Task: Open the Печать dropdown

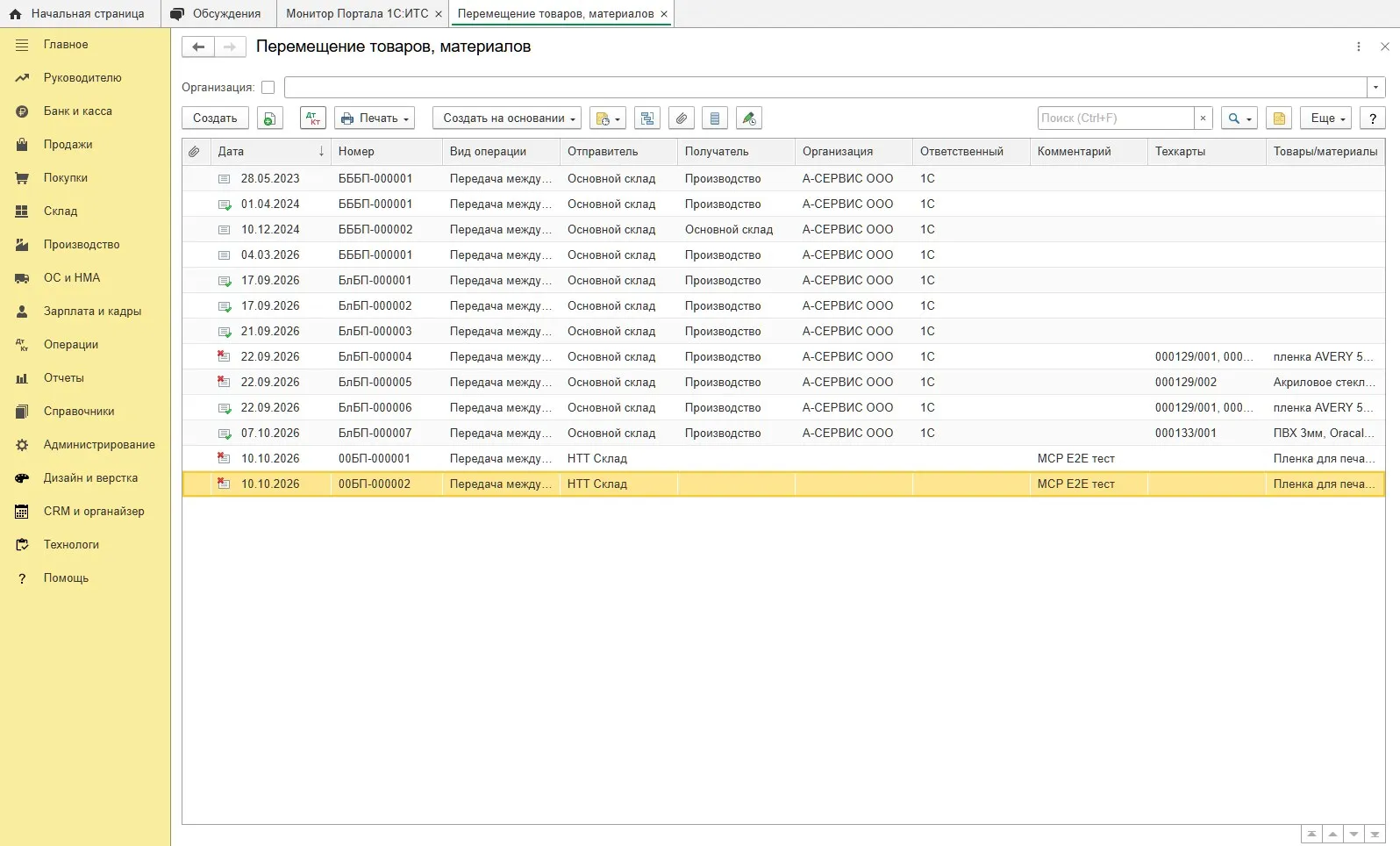Action: [x=375, y=118]
